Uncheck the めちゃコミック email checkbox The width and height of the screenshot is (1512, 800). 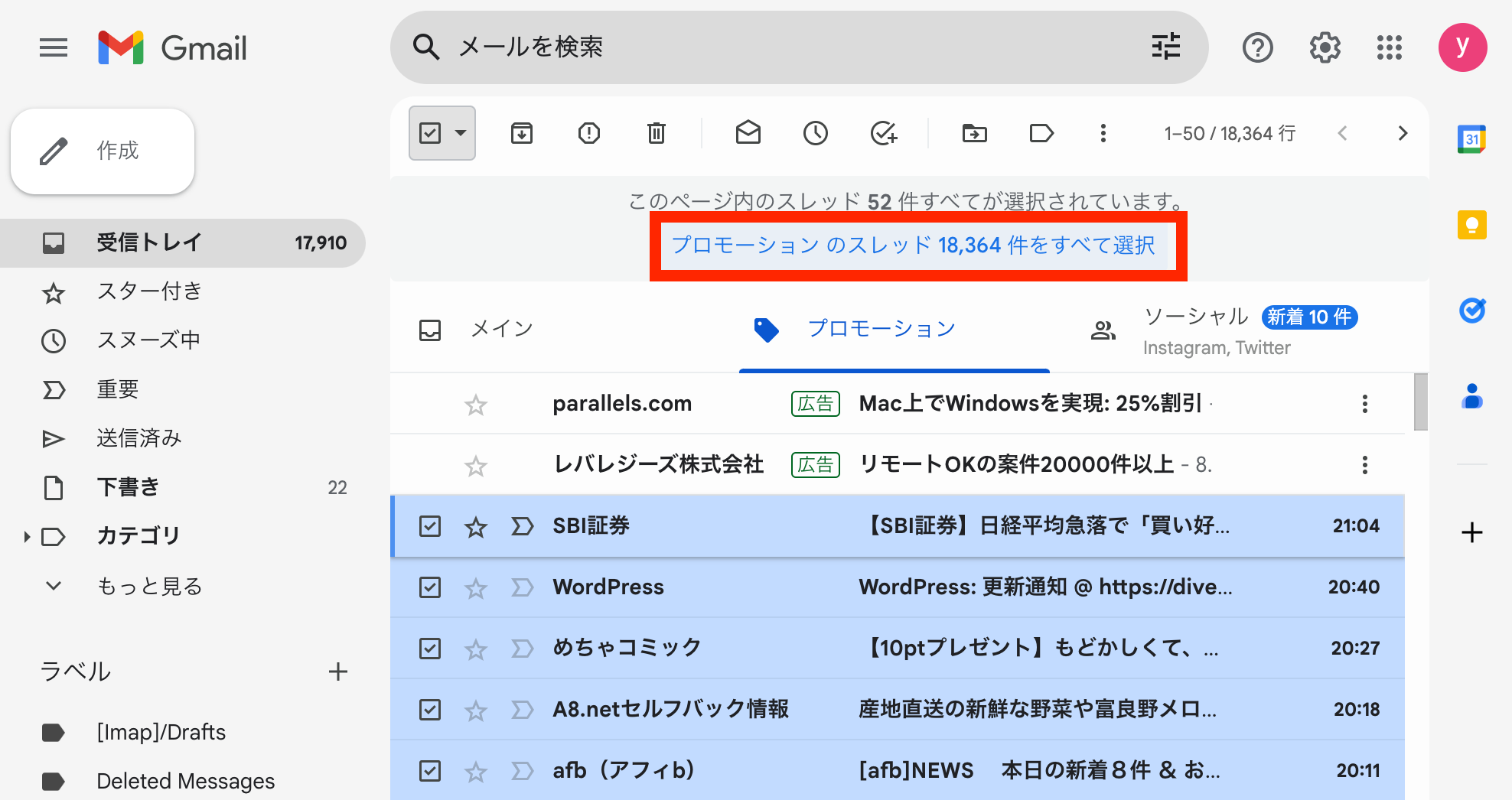tap(430, 649)
